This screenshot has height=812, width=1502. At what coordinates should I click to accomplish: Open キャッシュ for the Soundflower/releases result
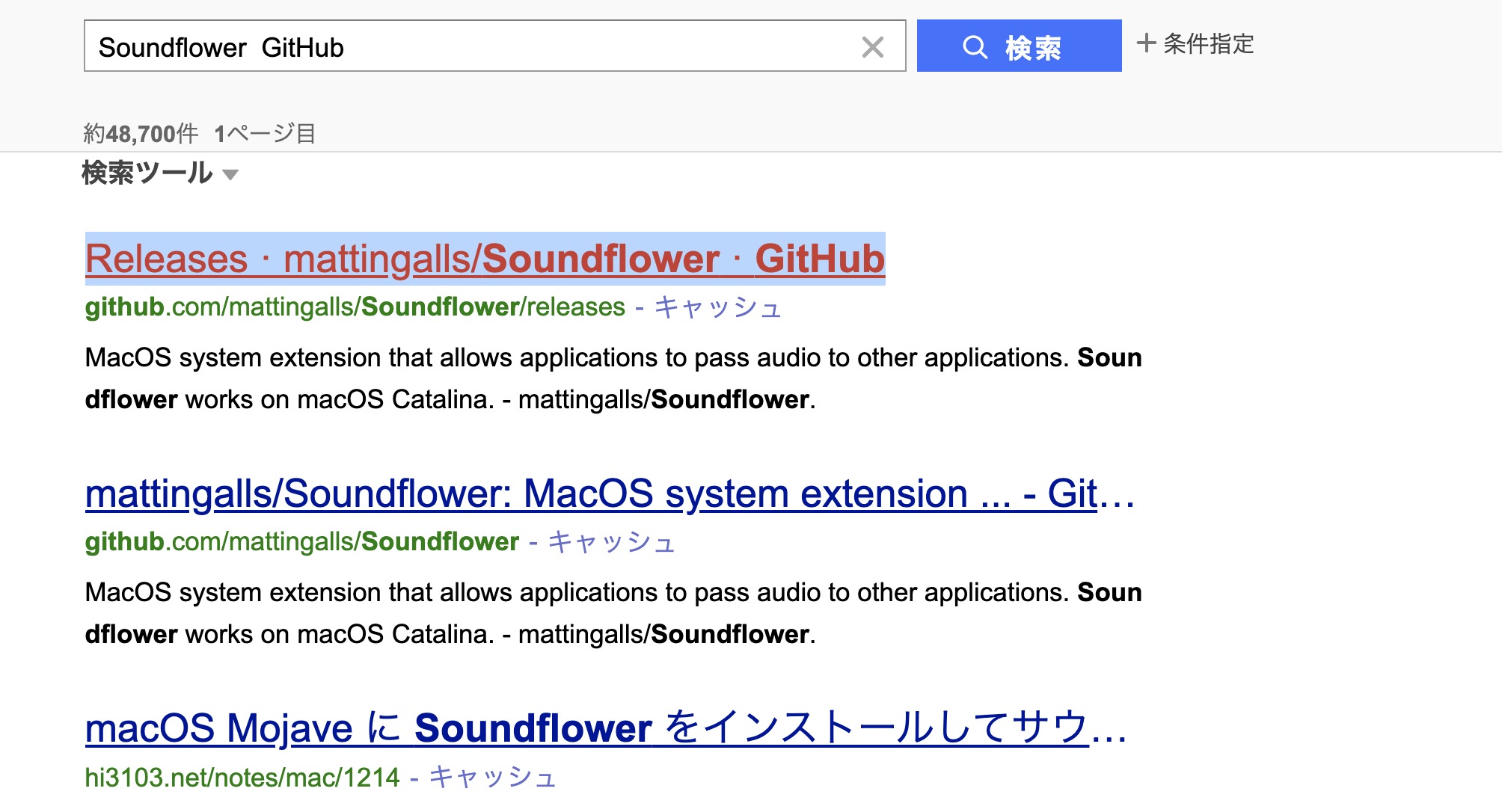pyautogui.click(x=718, y=307)
